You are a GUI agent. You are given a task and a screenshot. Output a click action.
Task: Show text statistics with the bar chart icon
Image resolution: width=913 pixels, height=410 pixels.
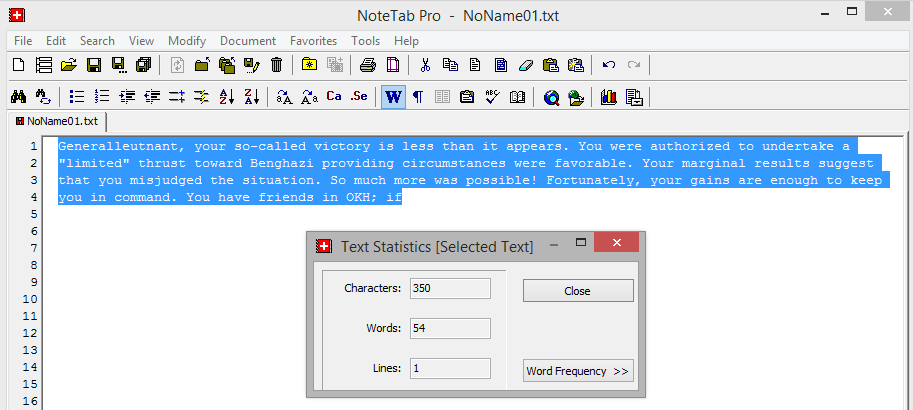tap(609, 97)
